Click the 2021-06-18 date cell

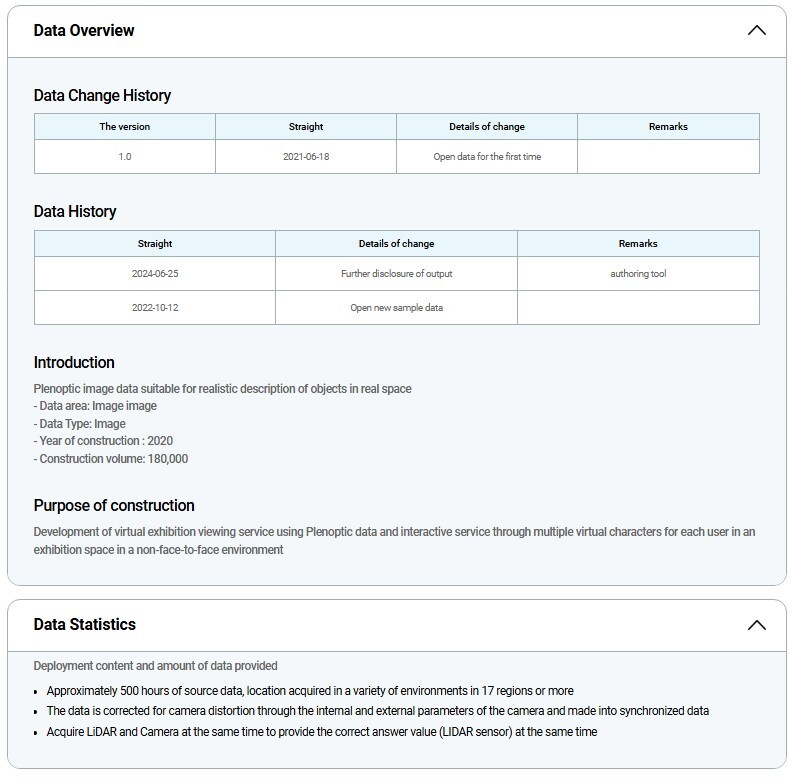(x=305, y=157)
